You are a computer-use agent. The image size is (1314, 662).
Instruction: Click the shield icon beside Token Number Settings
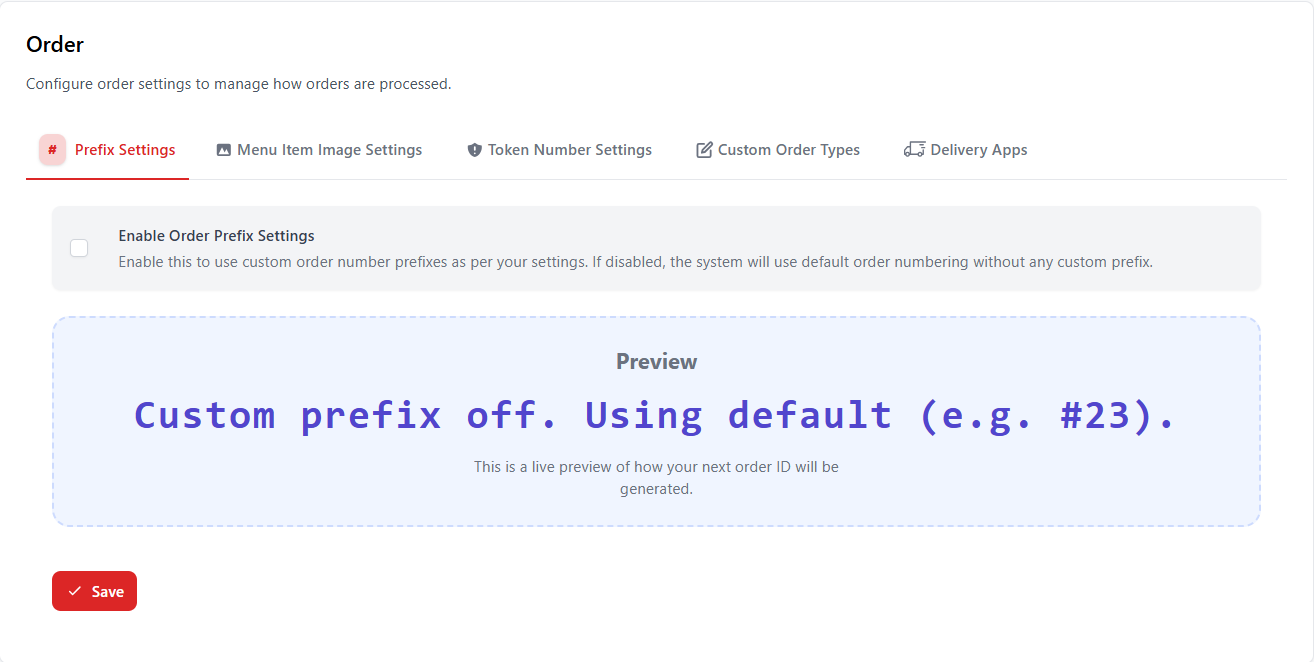(475, 150)
